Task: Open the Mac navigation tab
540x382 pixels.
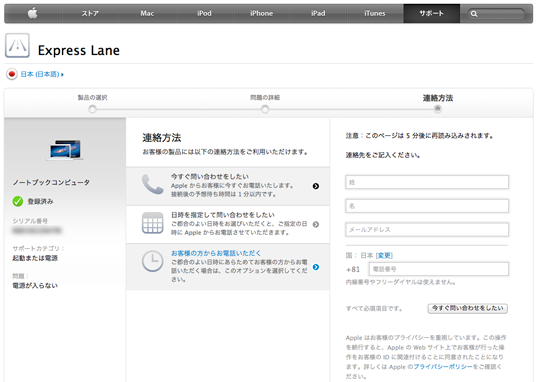Action: point(147,13)
